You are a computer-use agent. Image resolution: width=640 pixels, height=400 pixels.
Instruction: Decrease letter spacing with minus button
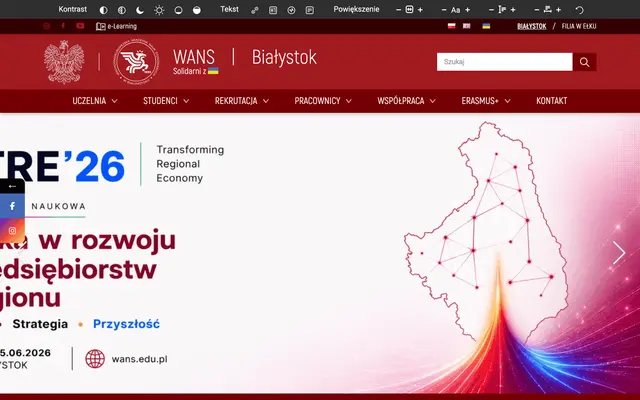tap(537, 10)
